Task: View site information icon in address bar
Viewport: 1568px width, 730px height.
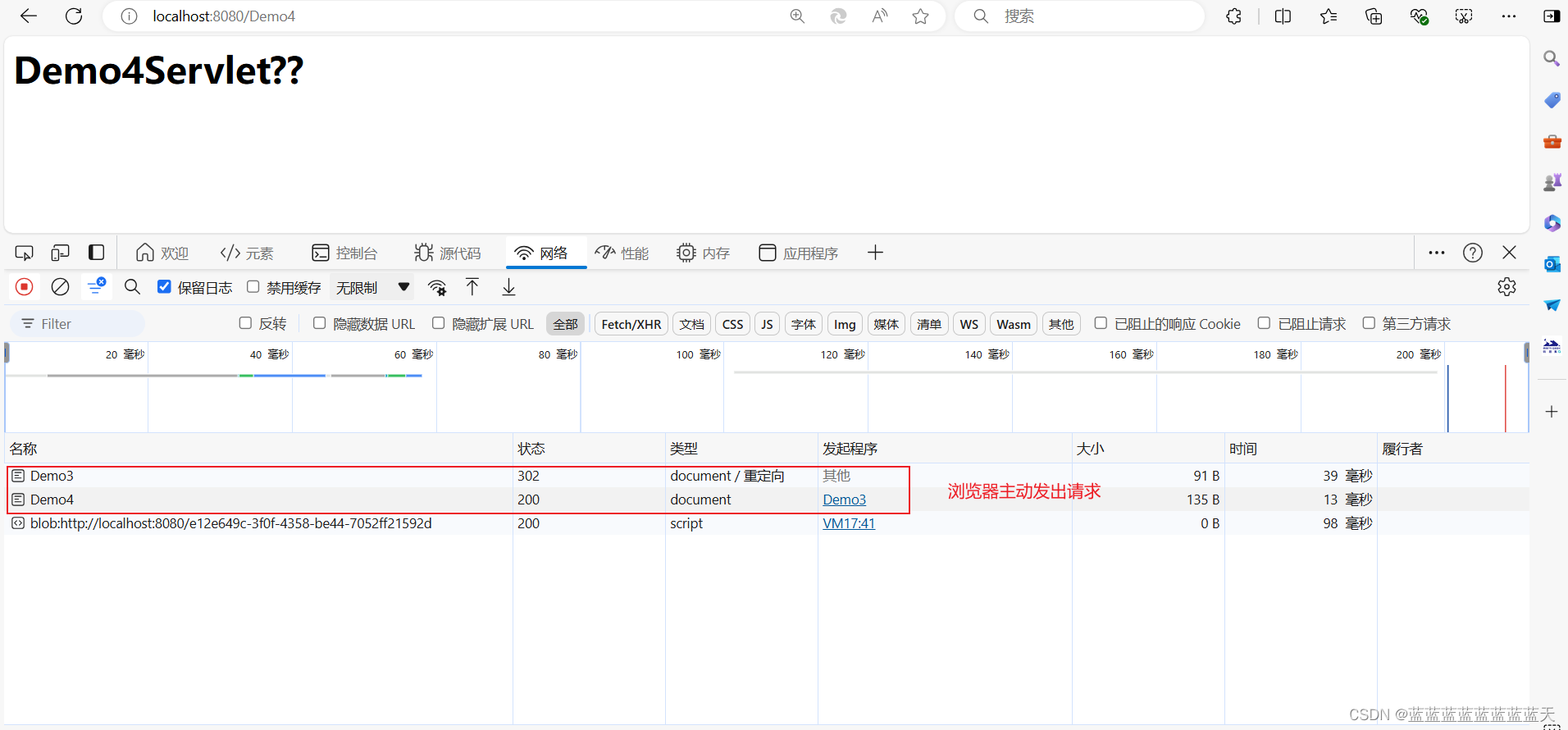Action: point(129,16)
